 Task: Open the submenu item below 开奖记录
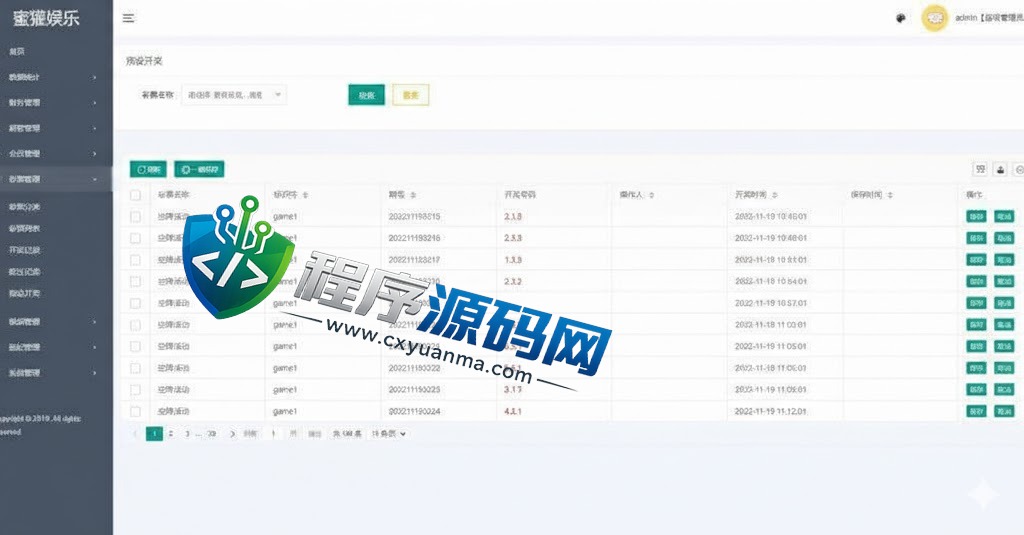coord(56,272)
